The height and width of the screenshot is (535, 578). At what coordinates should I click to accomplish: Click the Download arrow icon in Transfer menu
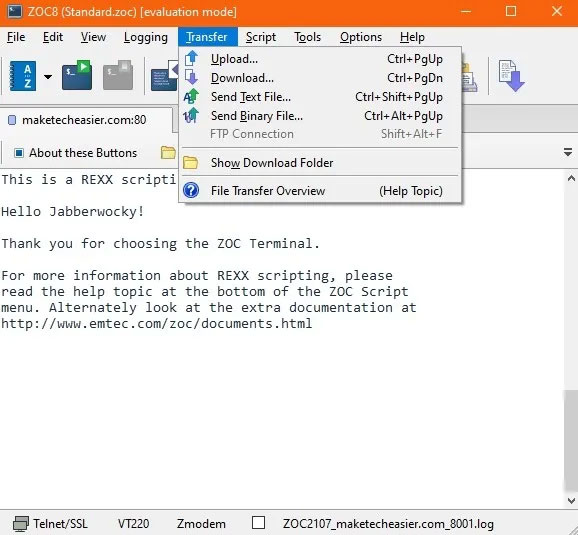(x=191, y=77)
